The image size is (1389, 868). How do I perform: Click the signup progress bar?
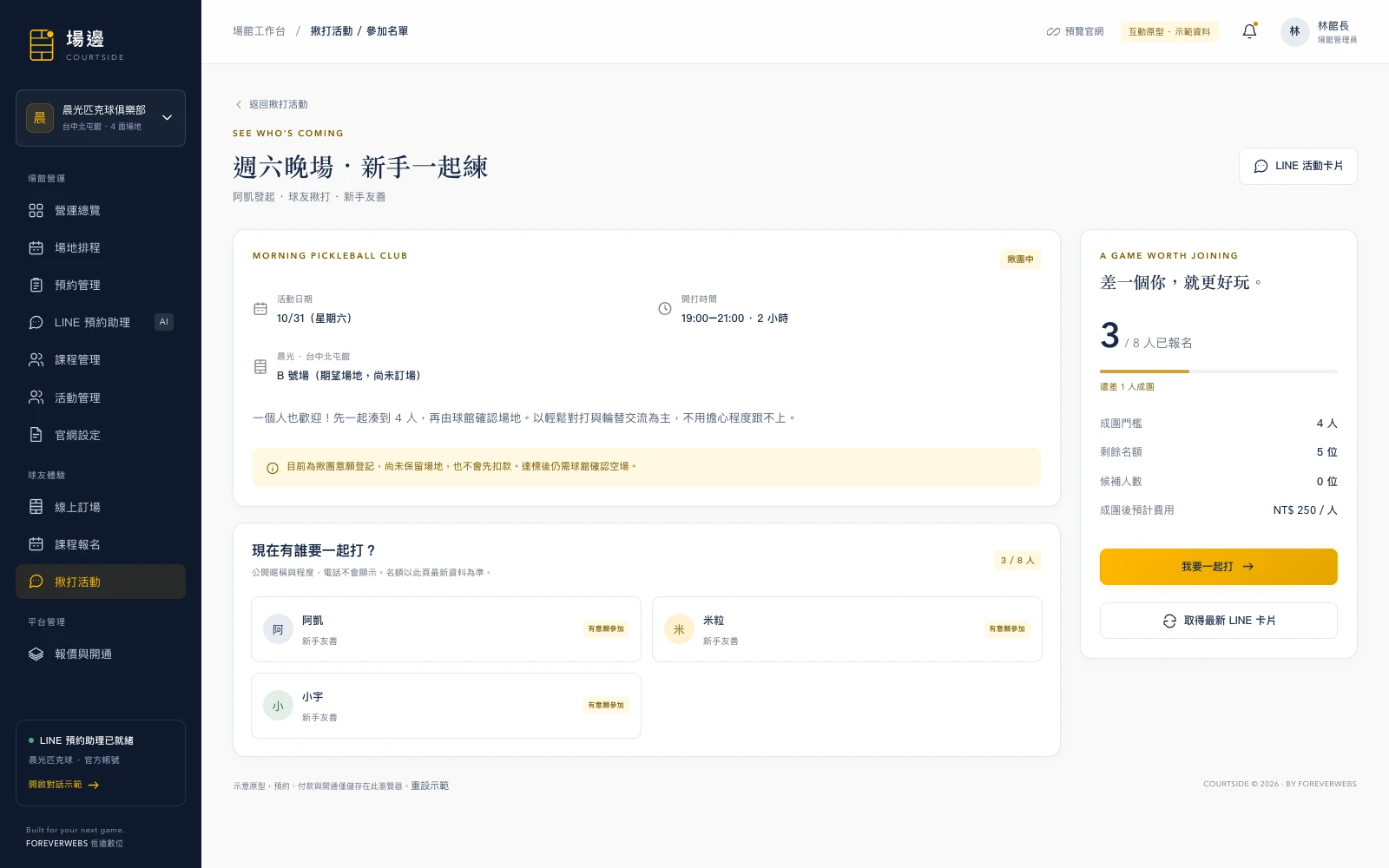(x=1218, y=372)
